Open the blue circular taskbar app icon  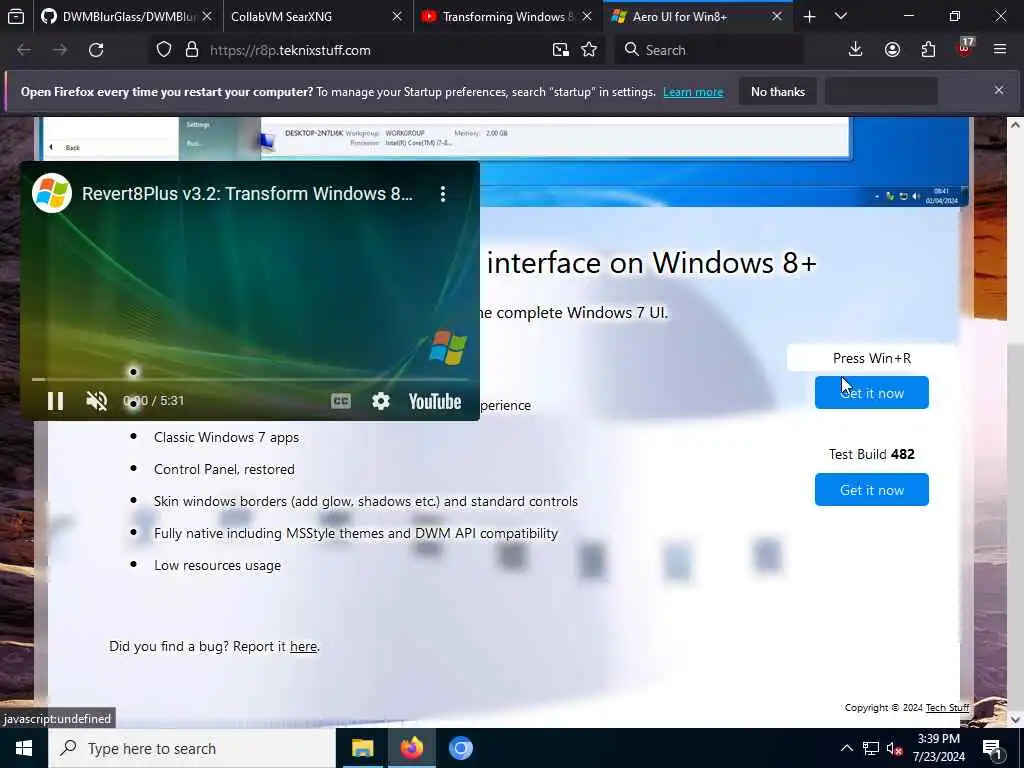[x=460, y=748]
